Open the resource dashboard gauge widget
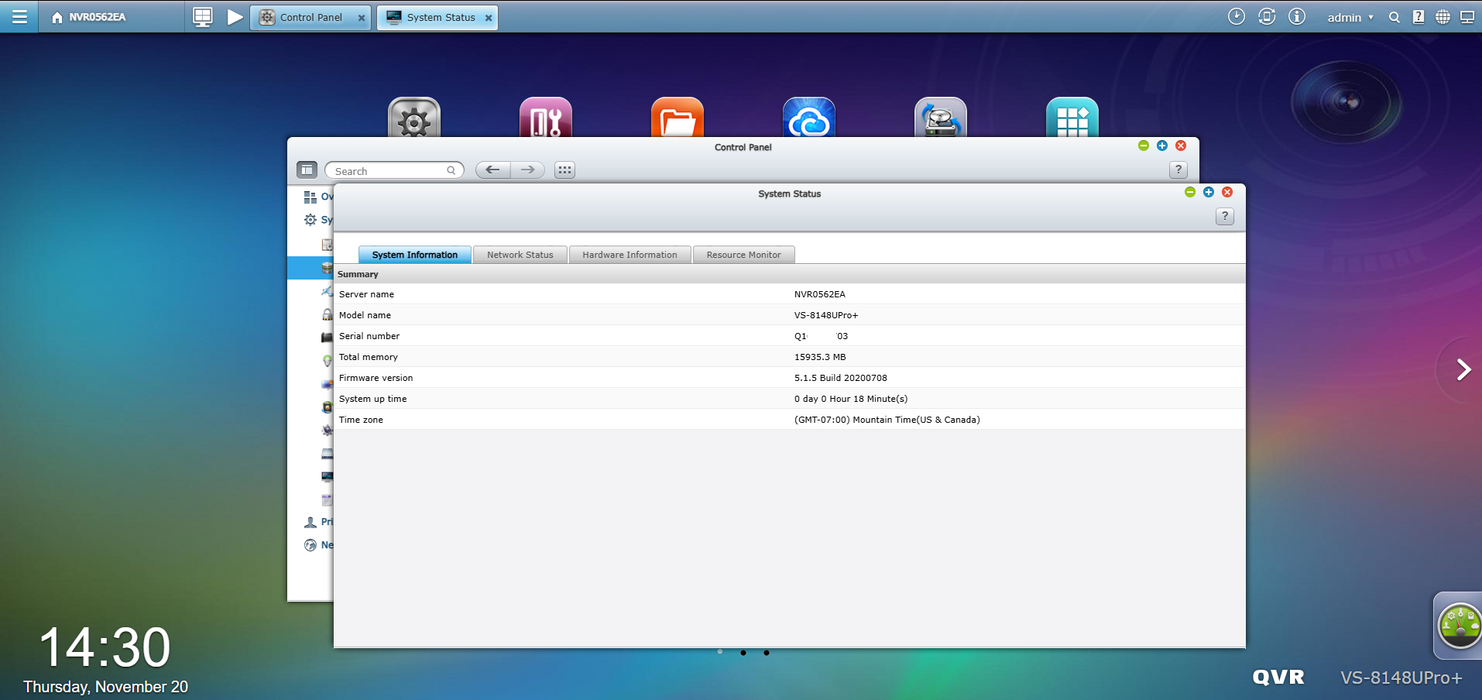Viewport: 1482px width, 700px height. pyautogui.click(x=1458, y=627)
